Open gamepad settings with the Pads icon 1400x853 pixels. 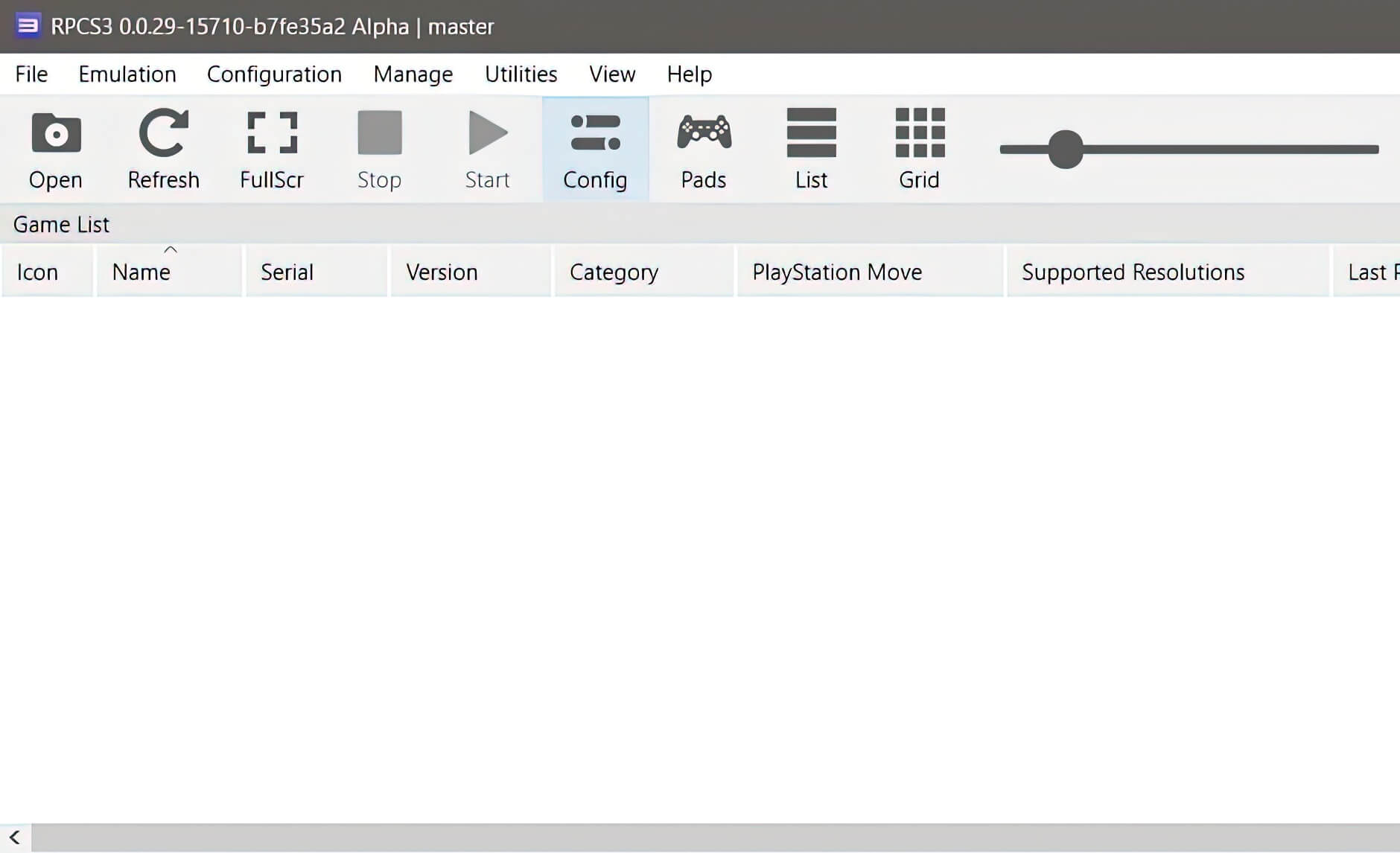point(703,149)
